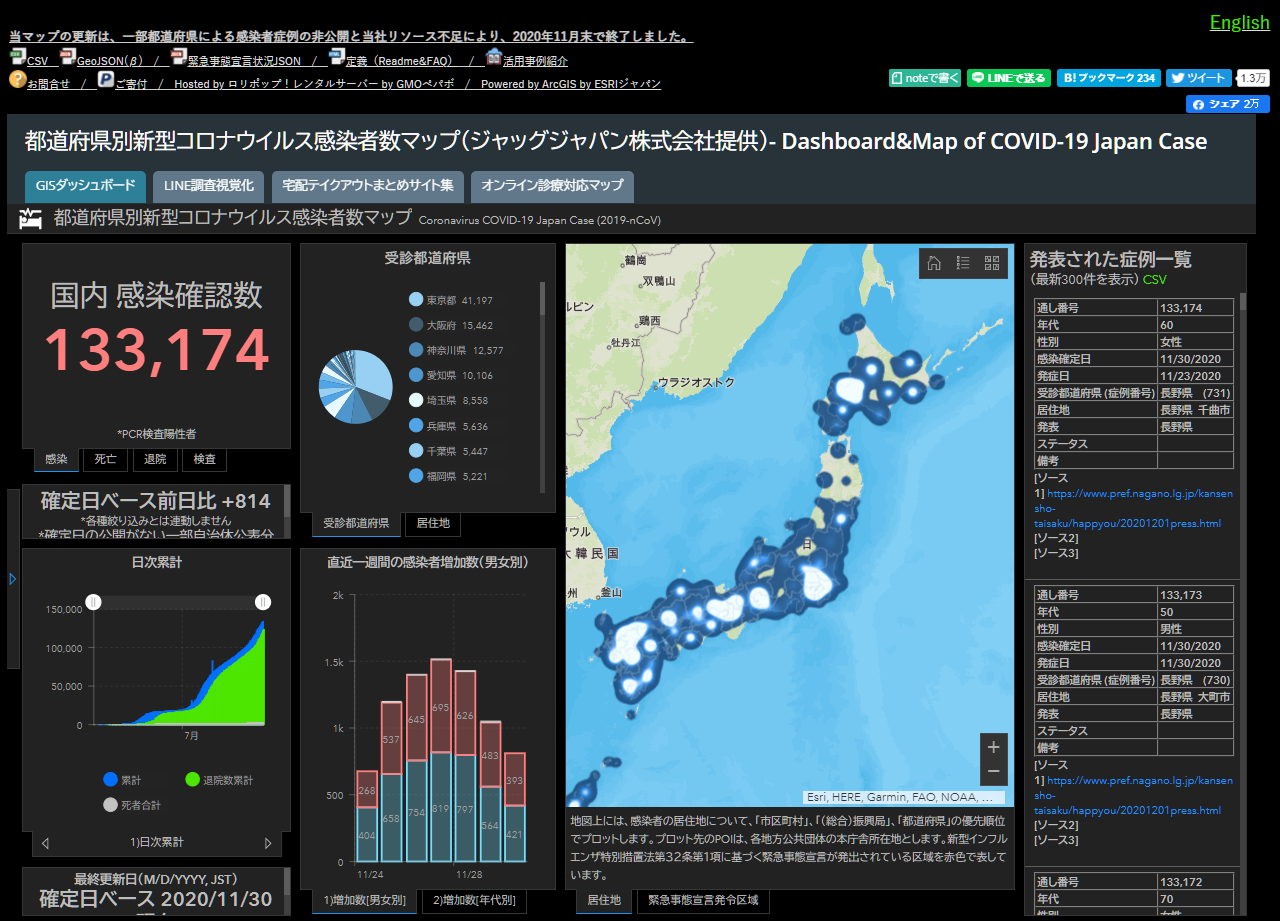The width and height of the screenshot is (1280, 921).
Task: Open the 緊急事態宣言発令区域 map tab
Action: (703, 901)
